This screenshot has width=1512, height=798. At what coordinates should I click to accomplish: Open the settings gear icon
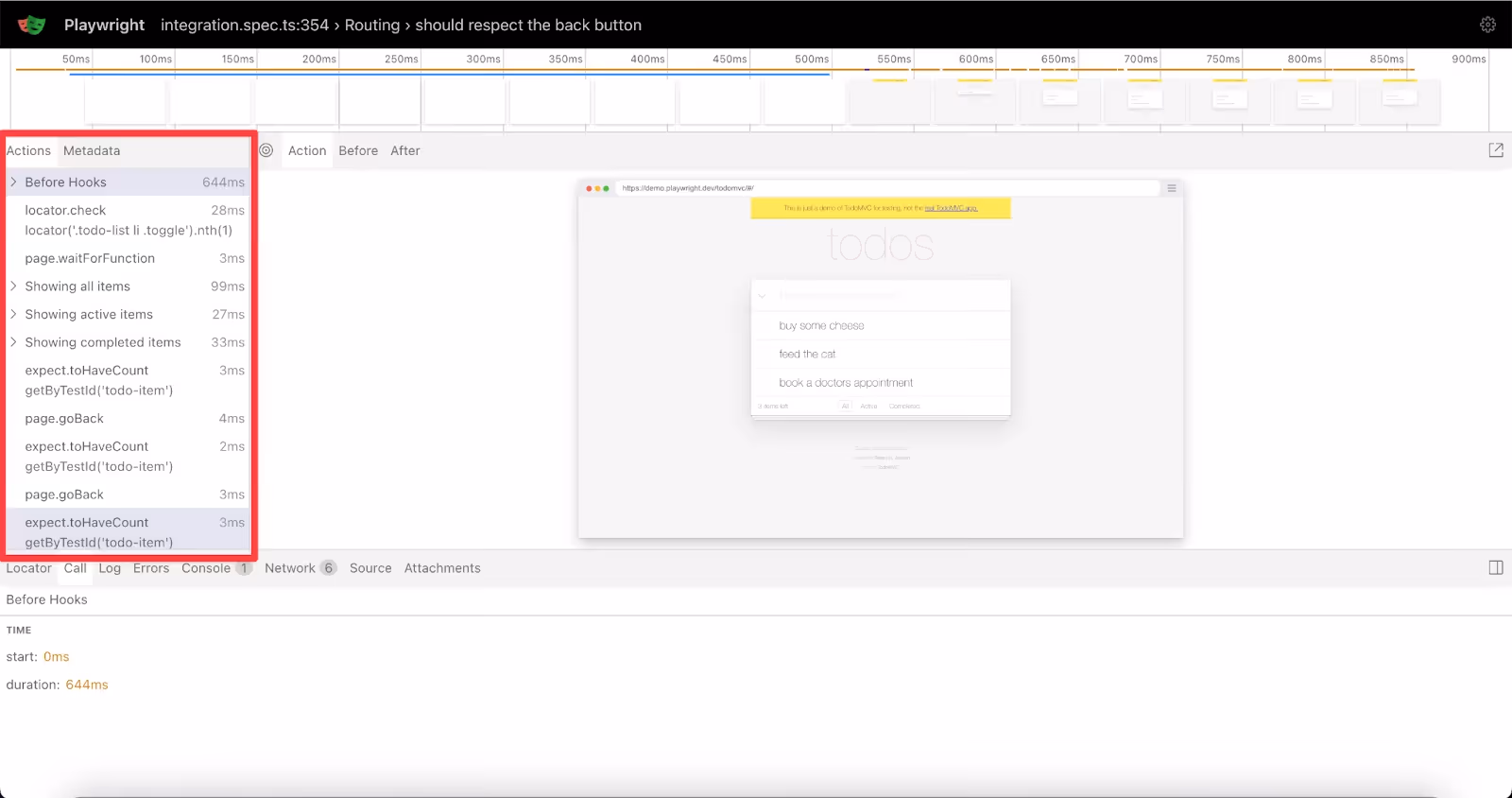[x=1487, y=25]
